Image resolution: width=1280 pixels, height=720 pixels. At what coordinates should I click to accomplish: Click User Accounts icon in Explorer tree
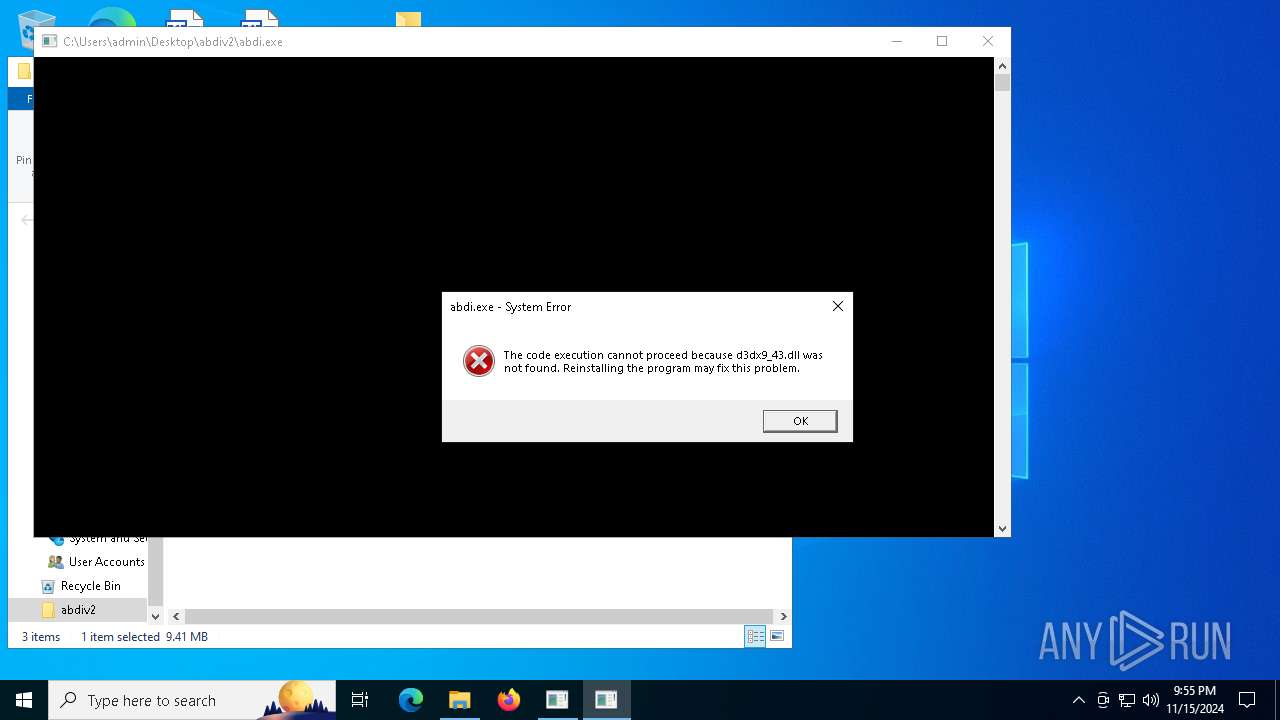(x=56, y=562)
